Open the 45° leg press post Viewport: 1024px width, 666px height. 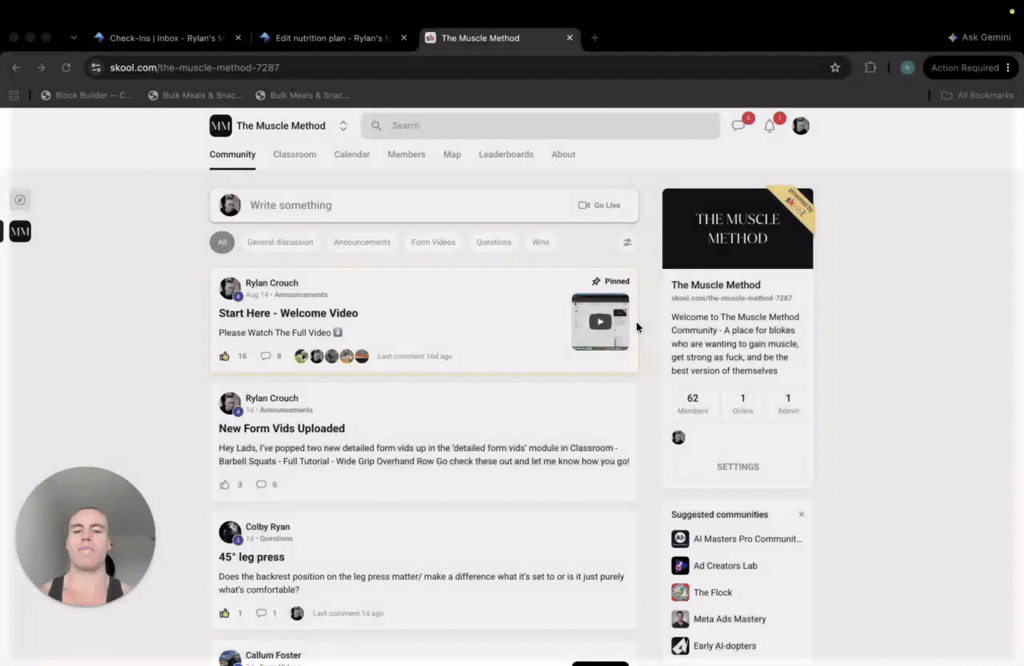coord(251,557)
